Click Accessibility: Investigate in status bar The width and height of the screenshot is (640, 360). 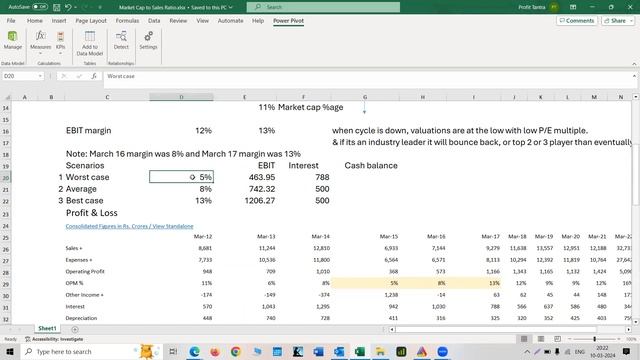click(x=54, y=339)
